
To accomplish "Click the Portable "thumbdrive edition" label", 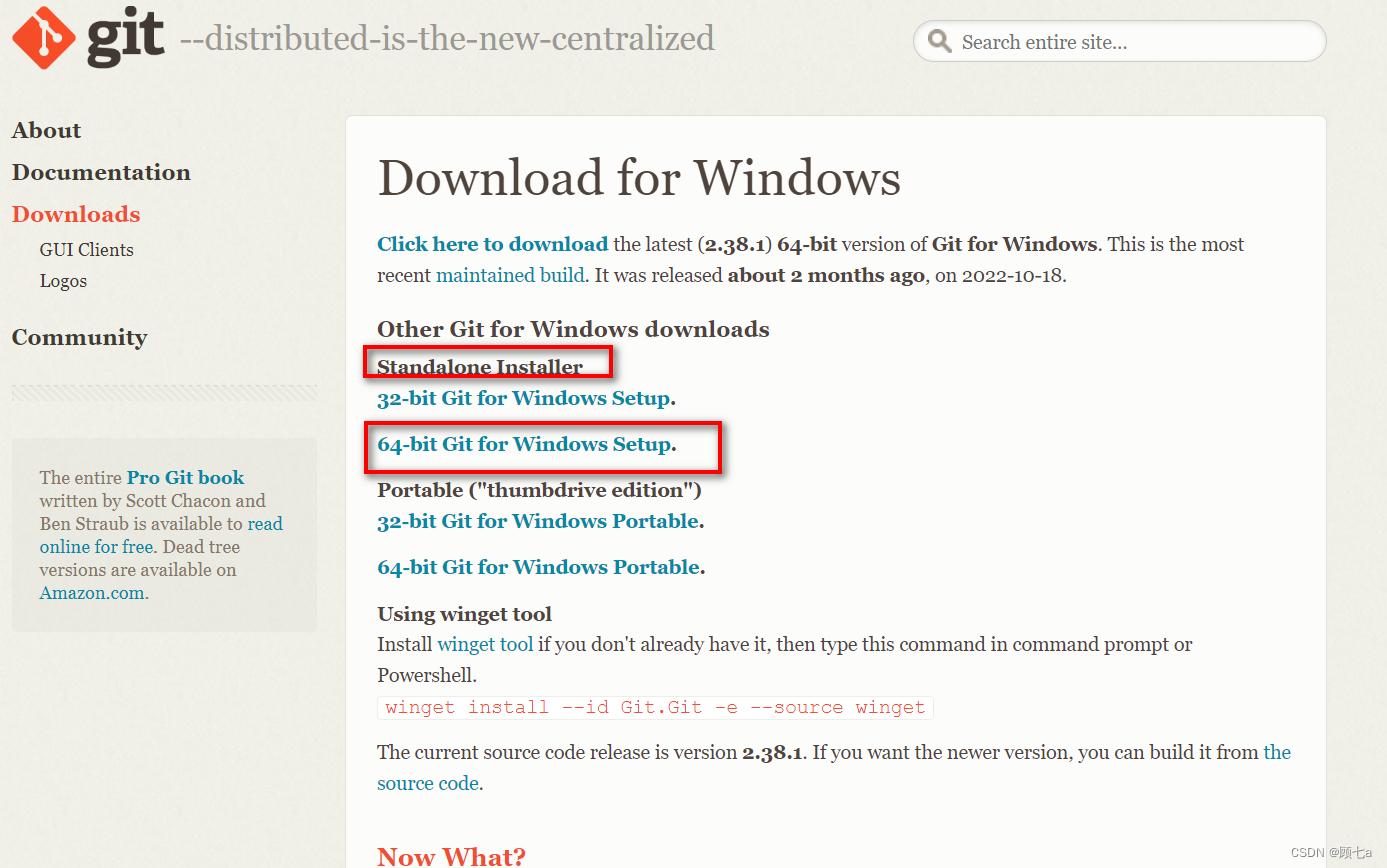I will click(x=539, y=490).
